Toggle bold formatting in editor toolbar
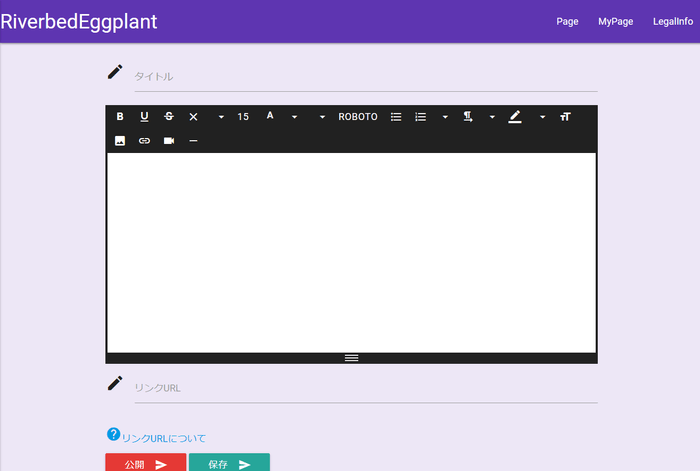Image resolution: width=700 pixels, height=471 pixels. [120, 117]
